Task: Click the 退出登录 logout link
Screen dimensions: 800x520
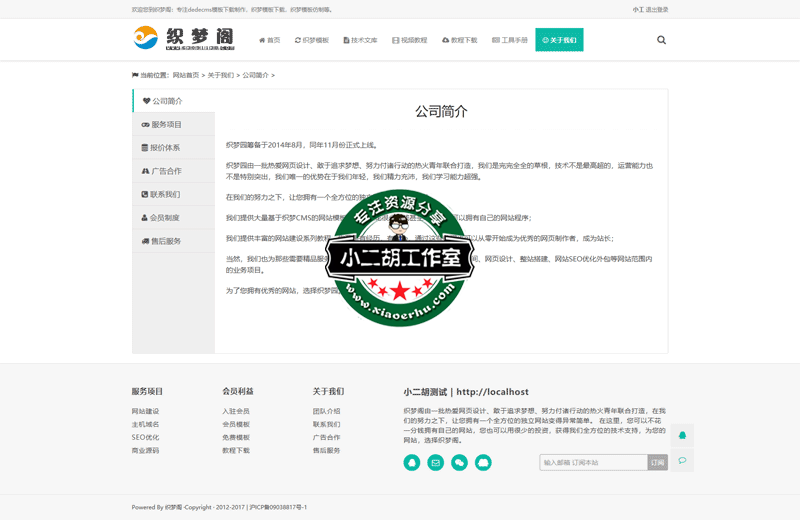Action: coord(657,9)
